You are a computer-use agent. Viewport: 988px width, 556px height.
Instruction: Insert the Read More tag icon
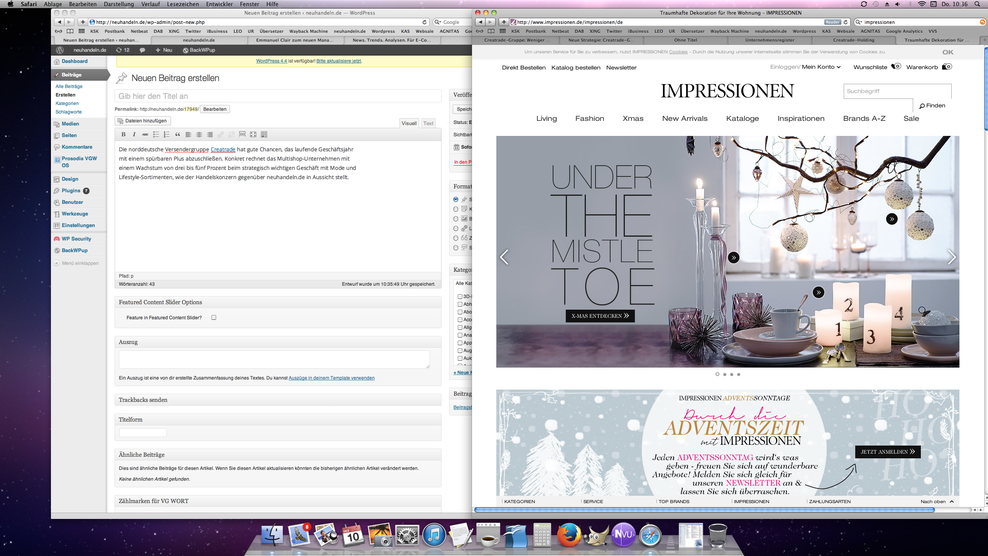pyautogui.click(x=242, y=134)
